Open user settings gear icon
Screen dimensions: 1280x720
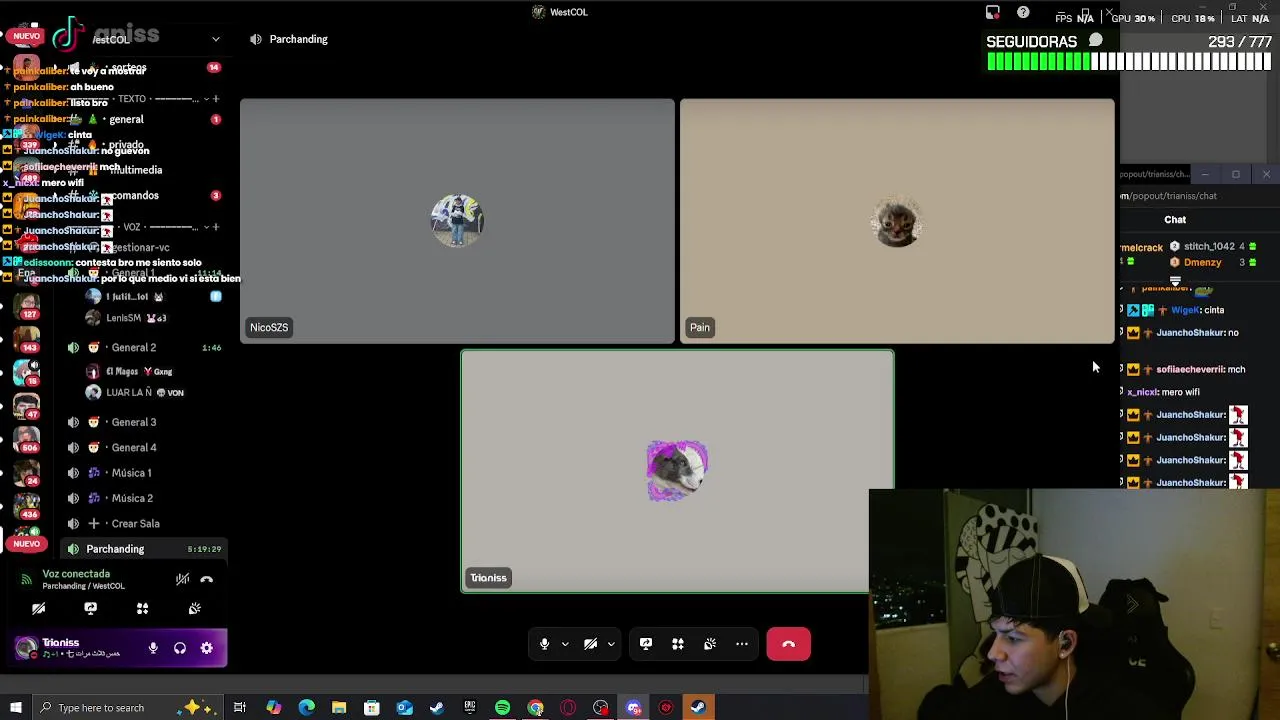207,648
